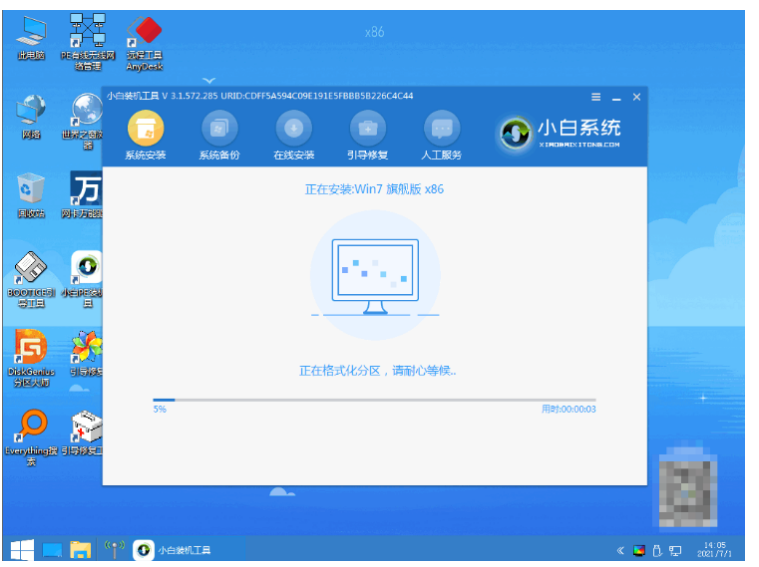
Task: Minimize the 小白装机工具 window
Action: 616,98
